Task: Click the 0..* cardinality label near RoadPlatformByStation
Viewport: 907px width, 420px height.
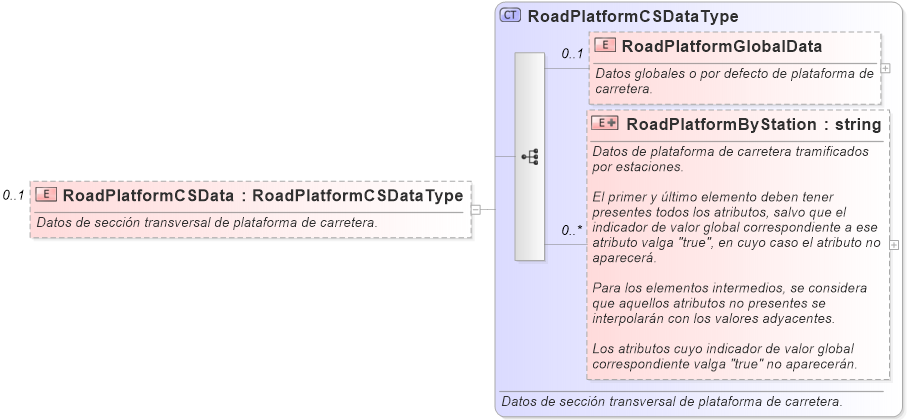Action: [572, 230]
